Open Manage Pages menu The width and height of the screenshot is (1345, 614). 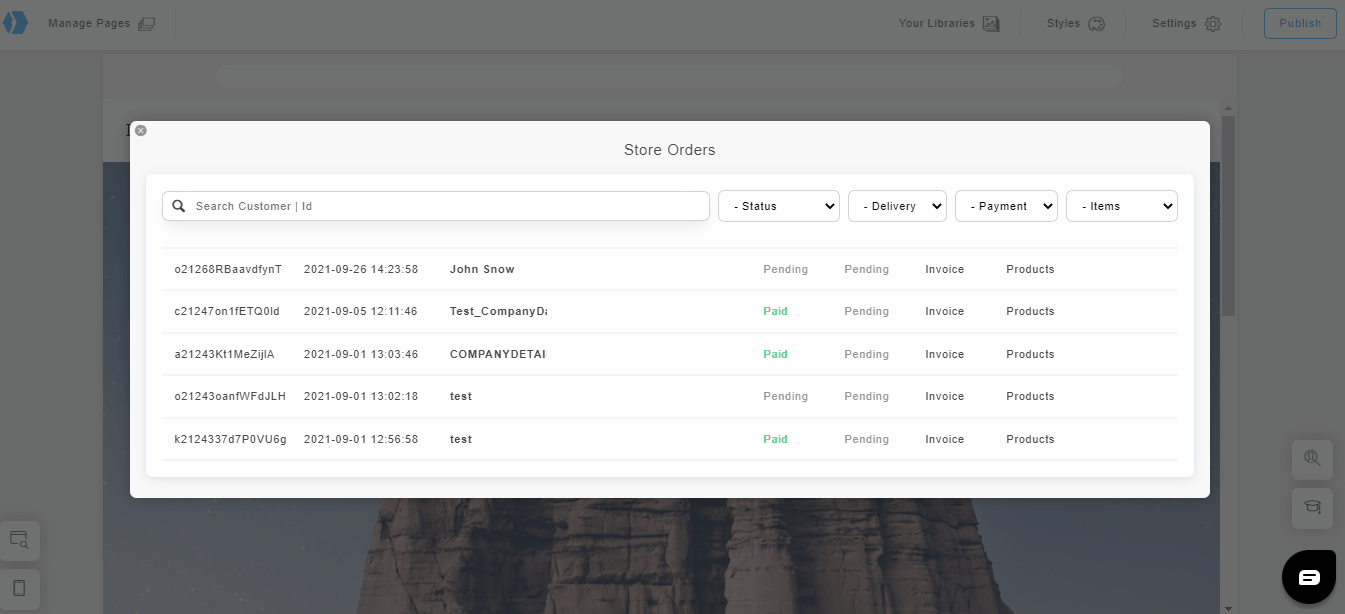[x=101, y=23]
